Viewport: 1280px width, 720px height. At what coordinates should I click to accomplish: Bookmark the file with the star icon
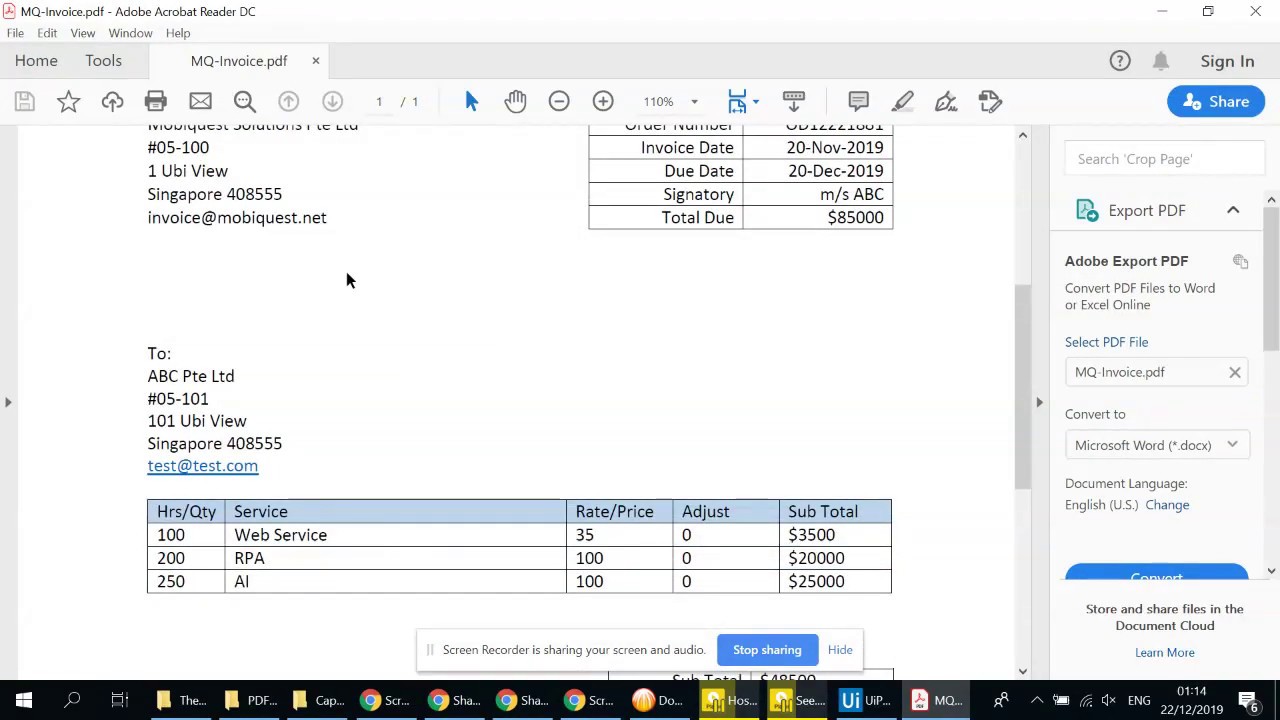[x=68, y=101]
